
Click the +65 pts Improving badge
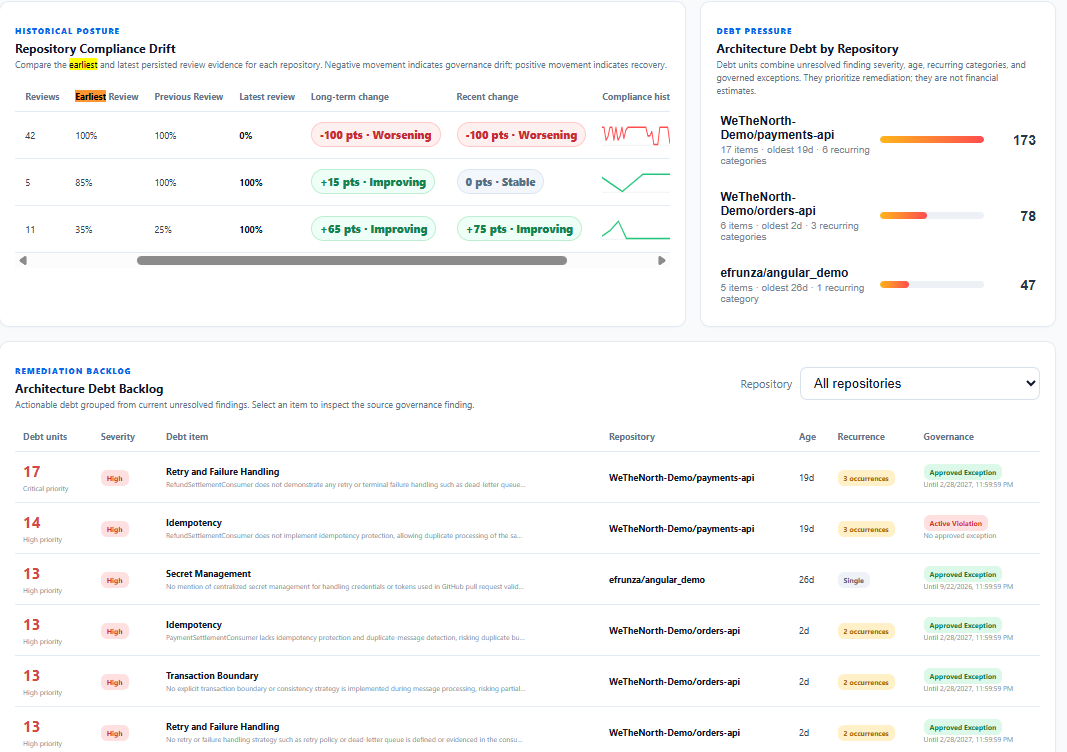click(374, 229)
